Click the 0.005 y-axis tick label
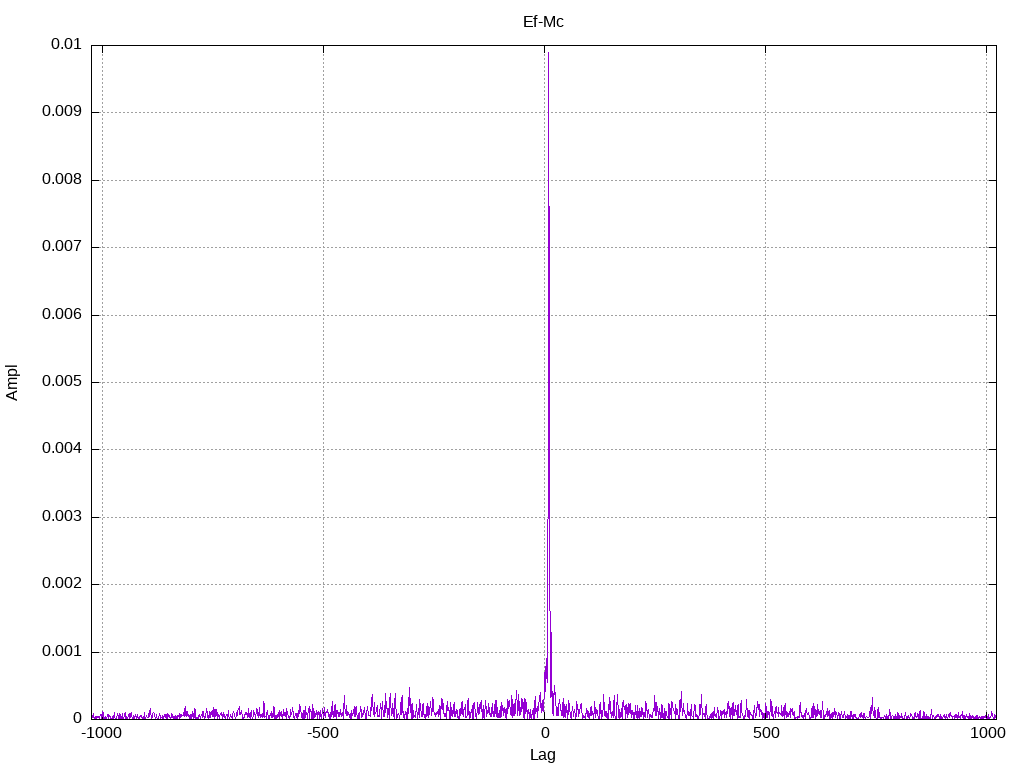The height and width of the screenshot is (768, 1024). [62, 382]
